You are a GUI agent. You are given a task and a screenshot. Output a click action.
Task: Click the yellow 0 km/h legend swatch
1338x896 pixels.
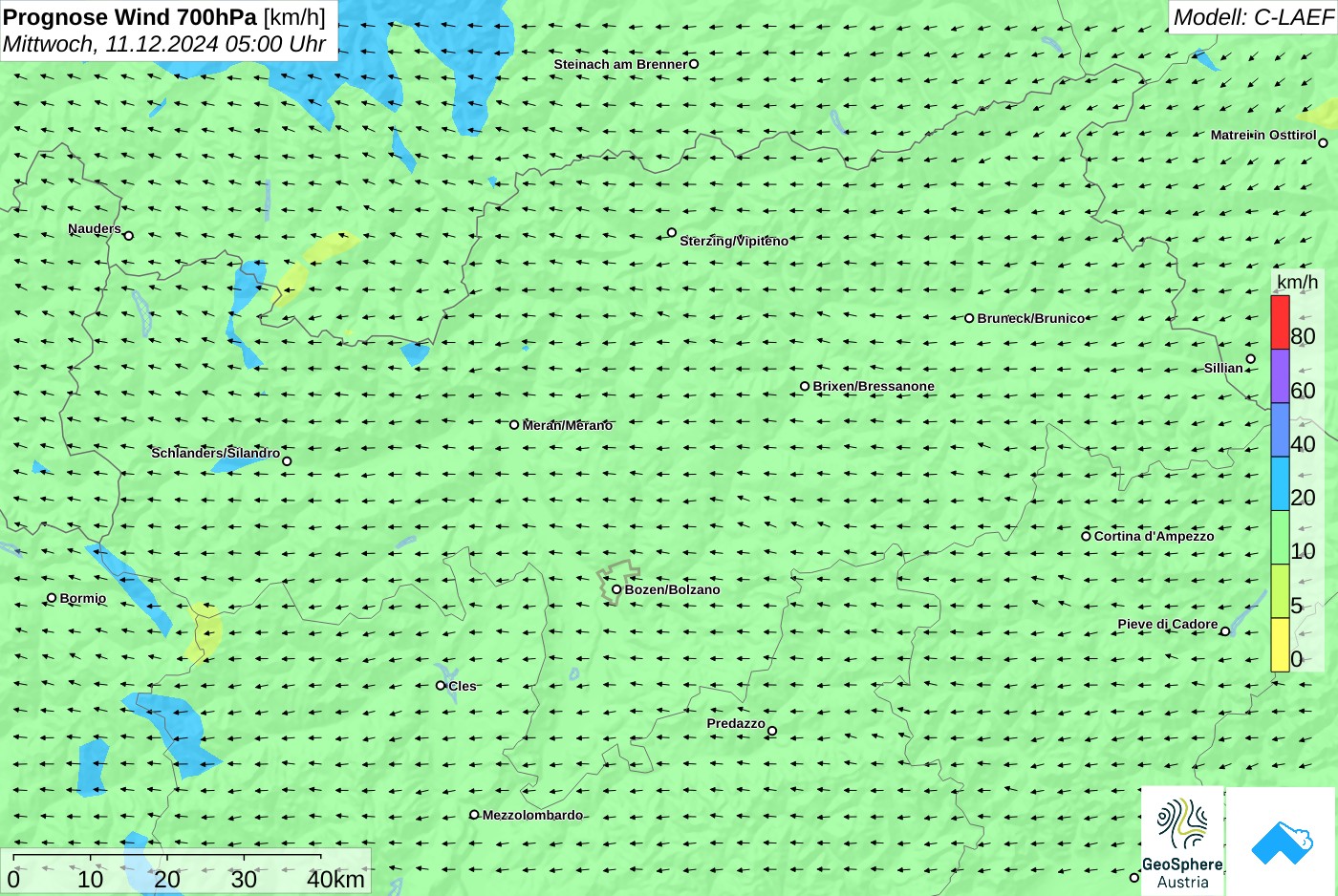pos(1280,645)
